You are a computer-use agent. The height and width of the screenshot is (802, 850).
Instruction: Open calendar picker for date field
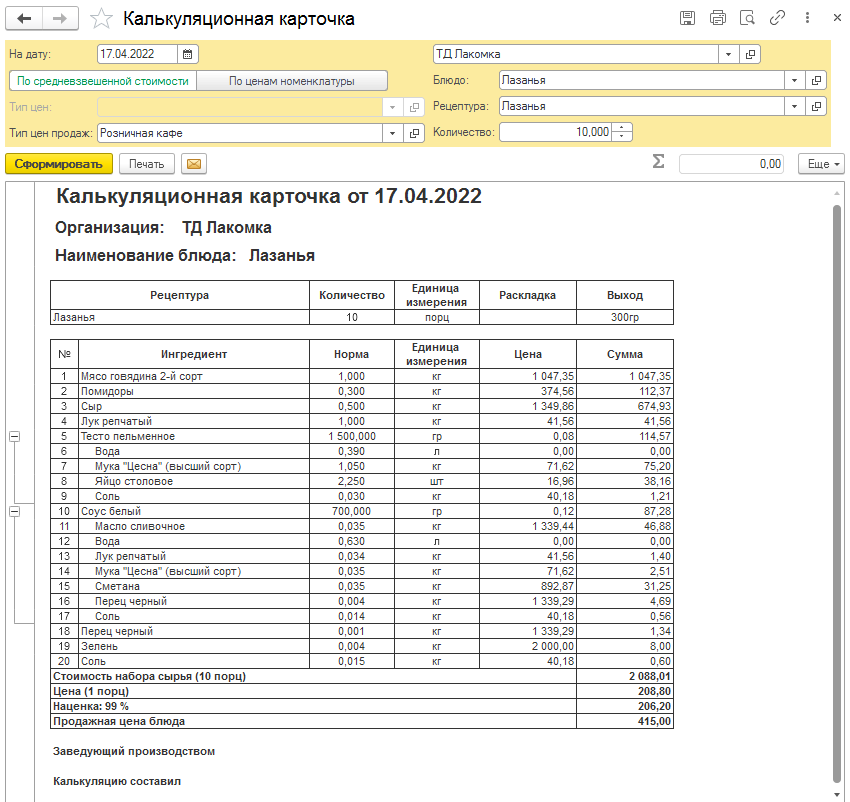[188, 54]
